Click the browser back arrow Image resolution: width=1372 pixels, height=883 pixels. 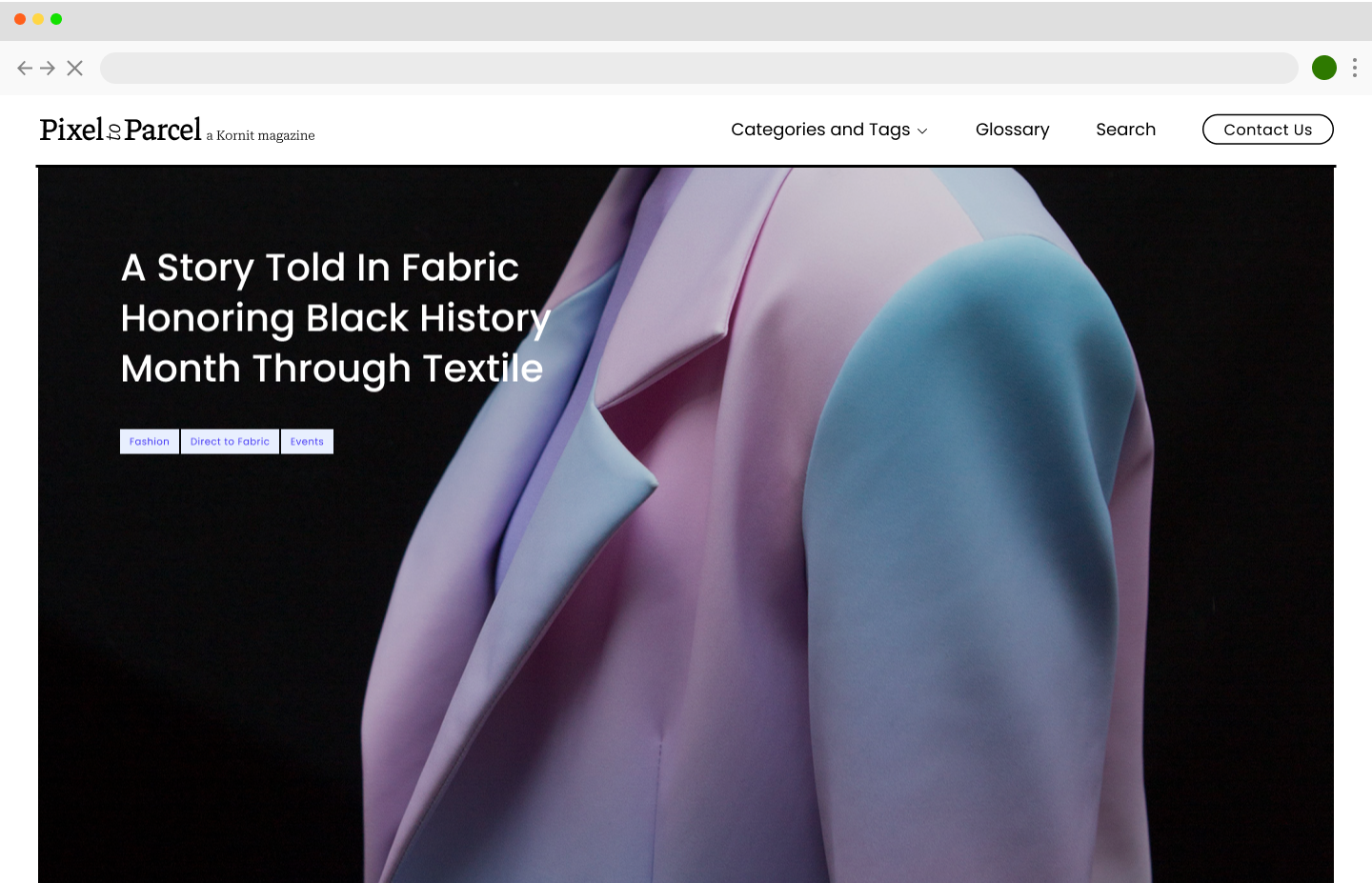coord(25,68)
